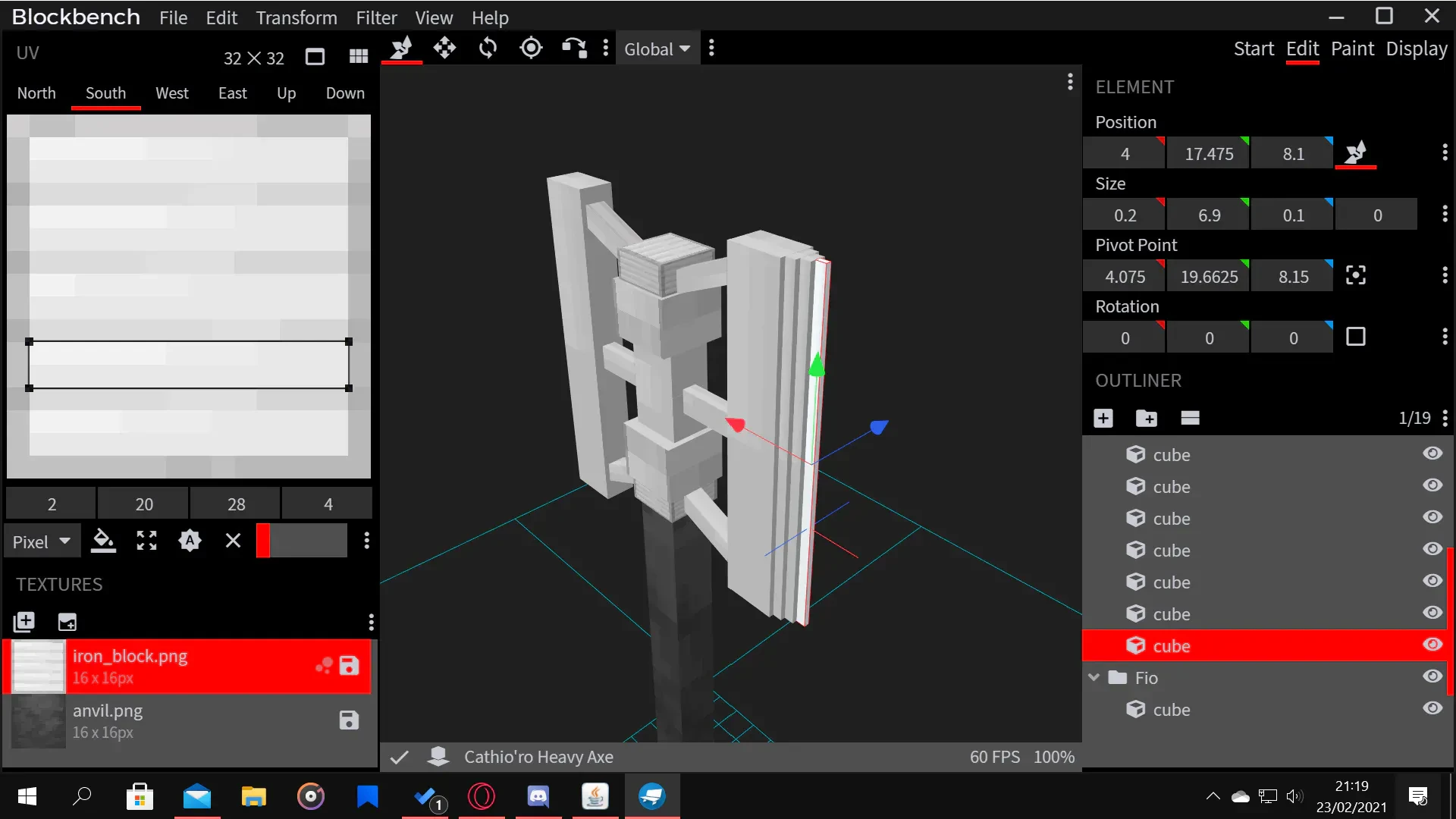
Task: Add a new group in Outliner
Action: tap(1147, 418)
